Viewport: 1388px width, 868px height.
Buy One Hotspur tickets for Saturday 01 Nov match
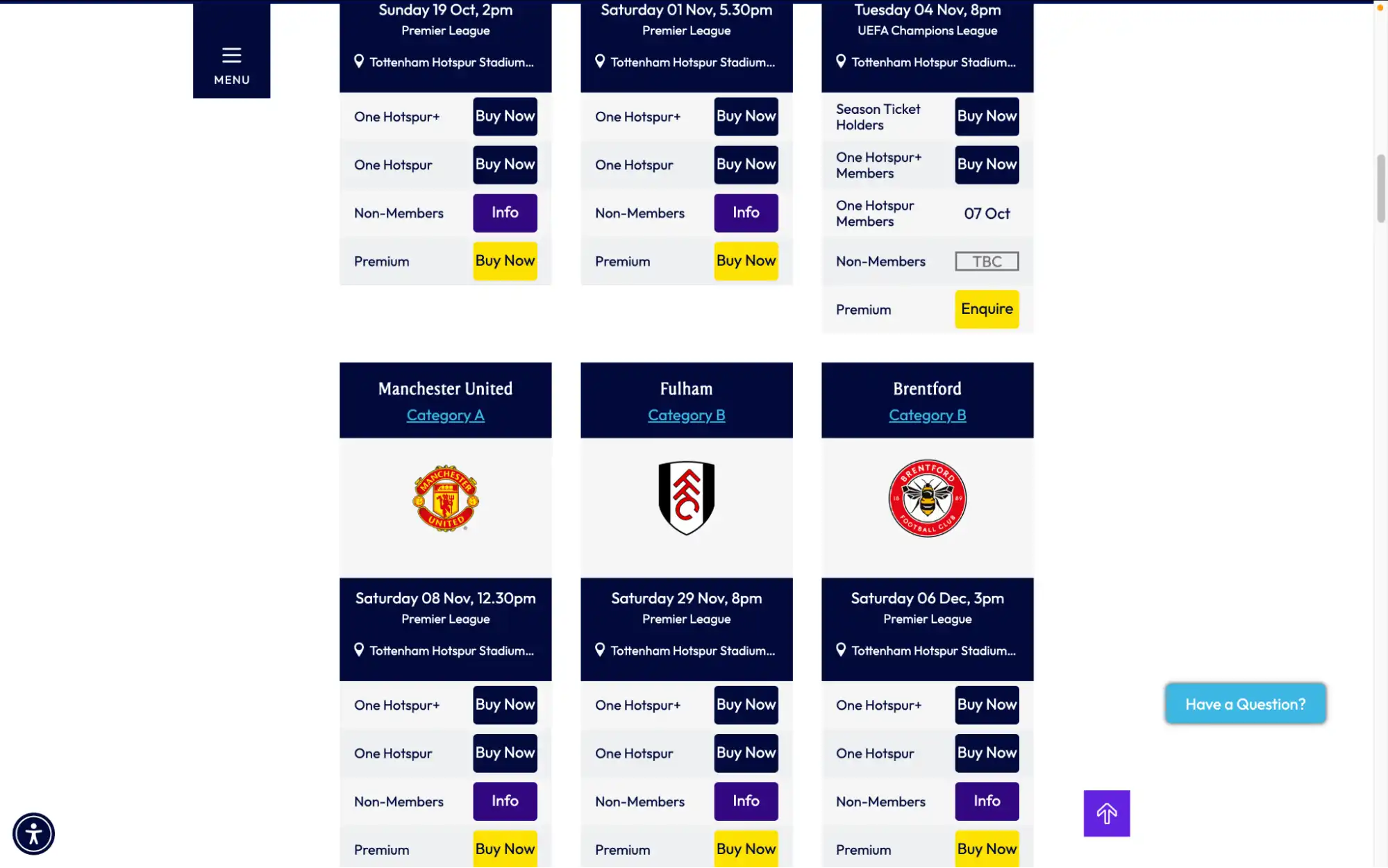pyautogui.click(x=746, y=165)
